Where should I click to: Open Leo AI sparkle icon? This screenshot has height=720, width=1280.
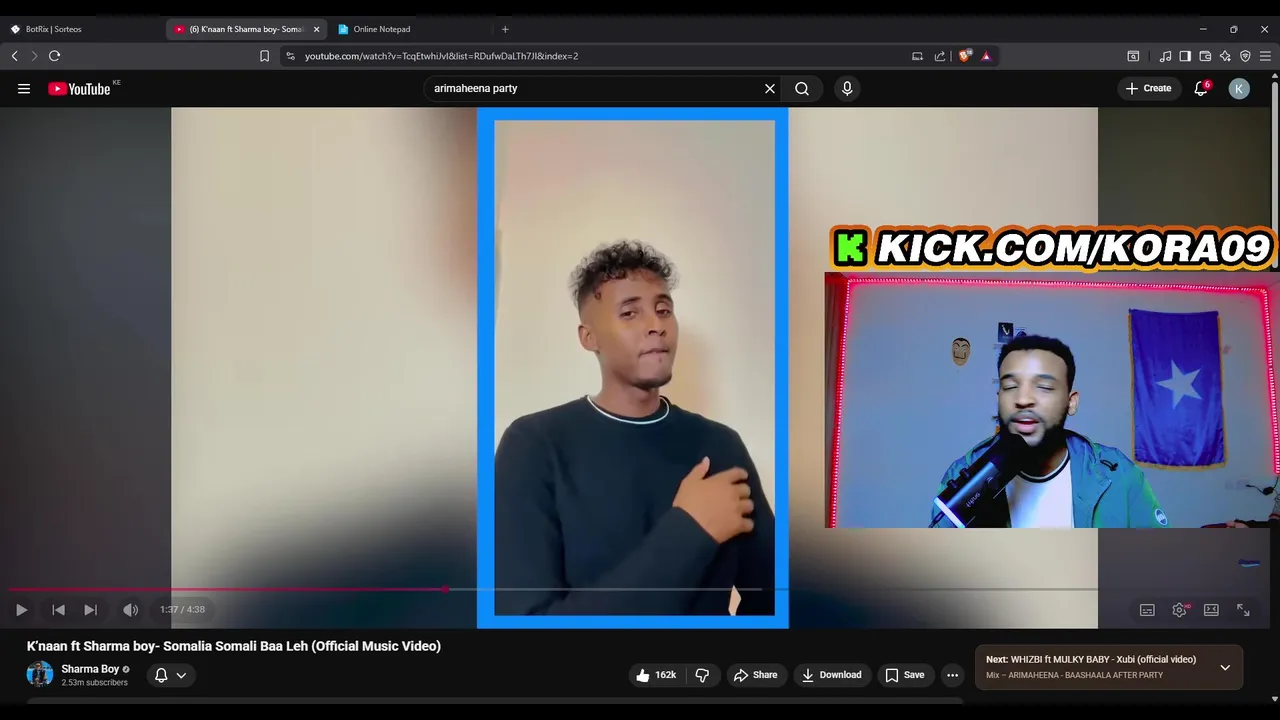pyautogui.click(x=1225, y=56)
